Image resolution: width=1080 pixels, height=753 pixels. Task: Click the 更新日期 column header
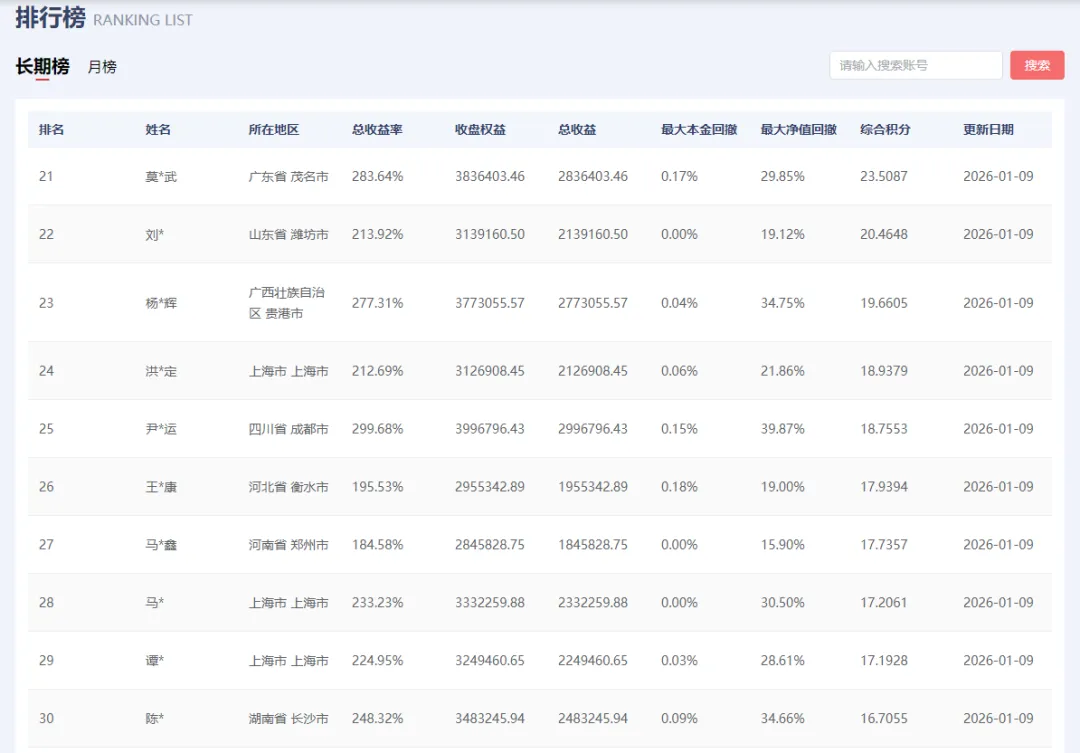click(x=988, y=130)
